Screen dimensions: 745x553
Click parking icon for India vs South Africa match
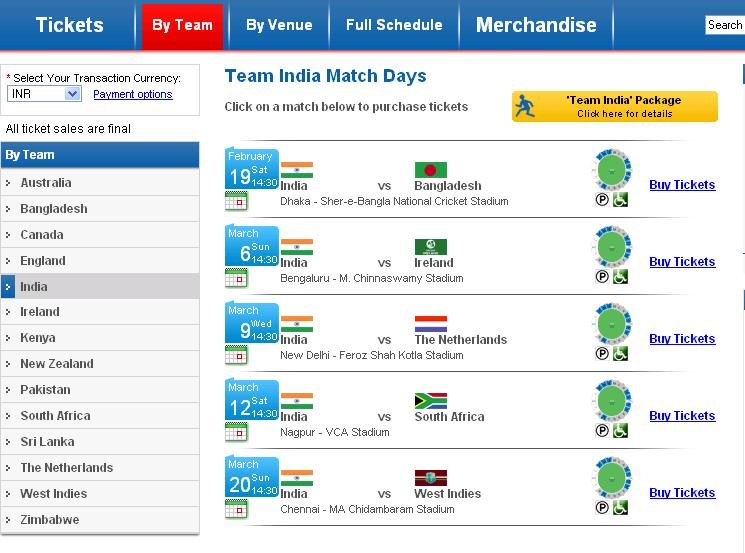(602, 431)
